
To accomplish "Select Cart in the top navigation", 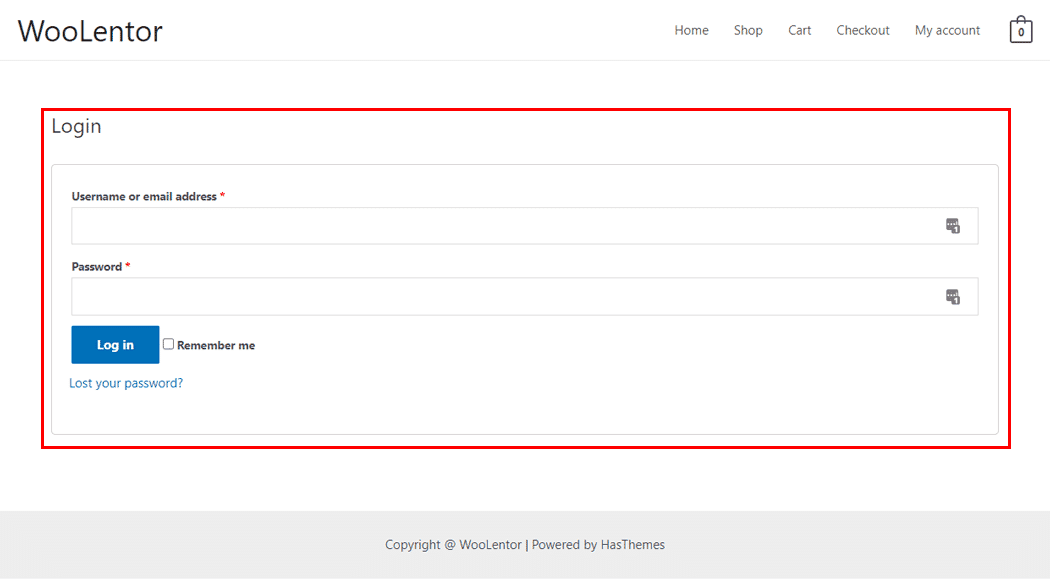I will (x=799, y=31).
